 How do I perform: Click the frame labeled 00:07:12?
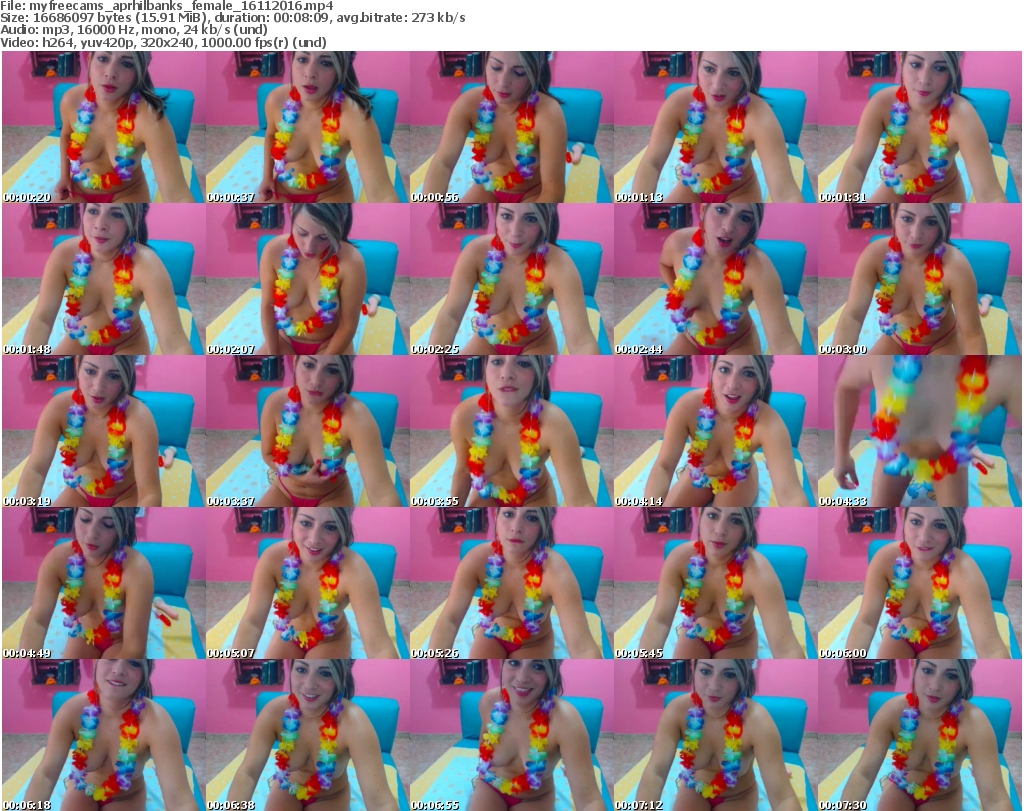715,735
